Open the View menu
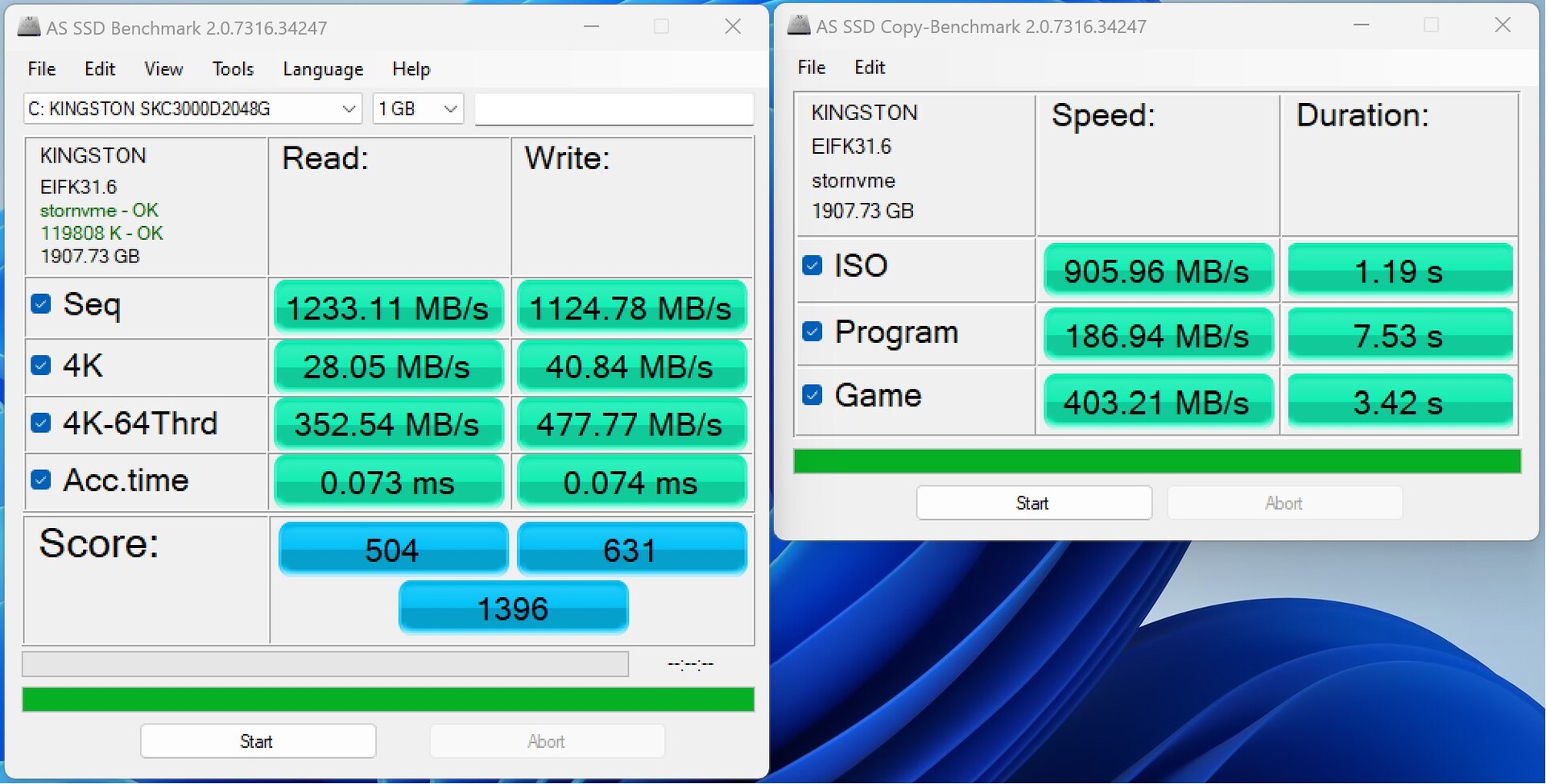This screenshot has width=1546, height=784. coord(163,69)
